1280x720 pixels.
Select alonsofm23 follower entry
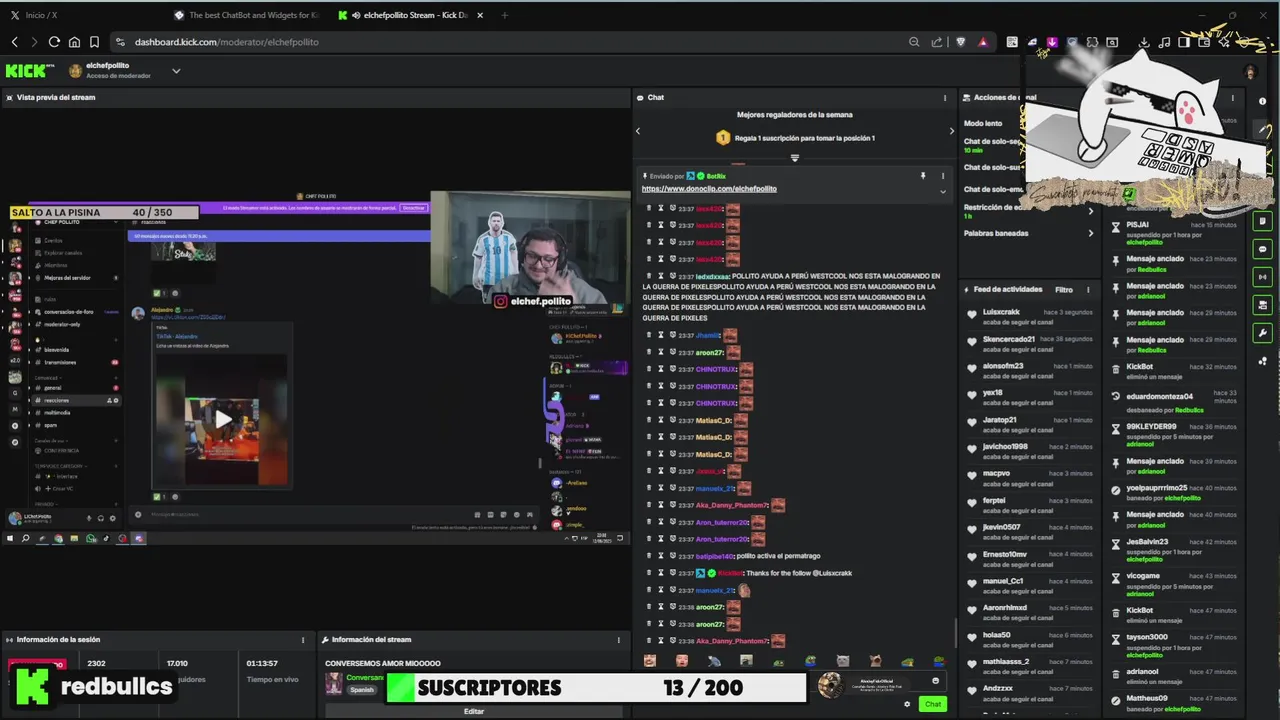[1028, 371]
